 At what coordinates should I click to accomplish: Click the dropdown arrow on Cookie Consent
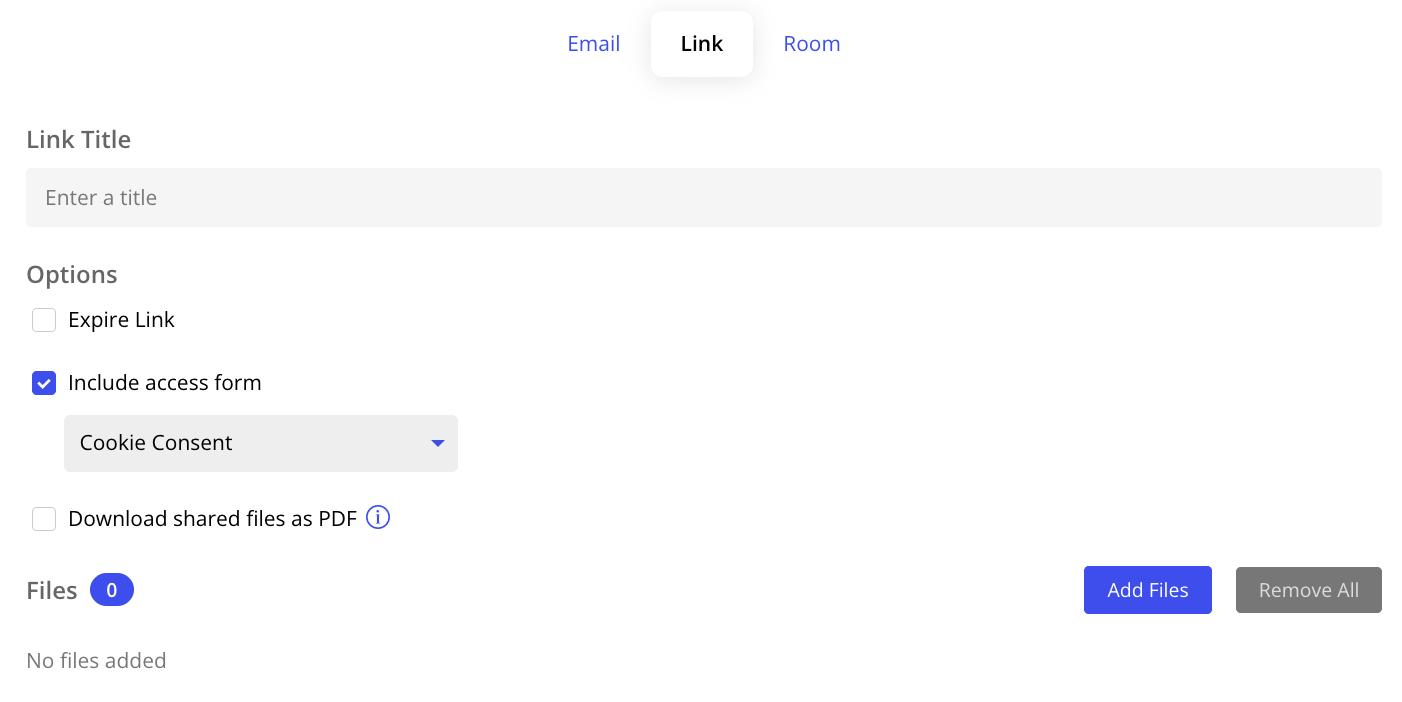point(437,443)
